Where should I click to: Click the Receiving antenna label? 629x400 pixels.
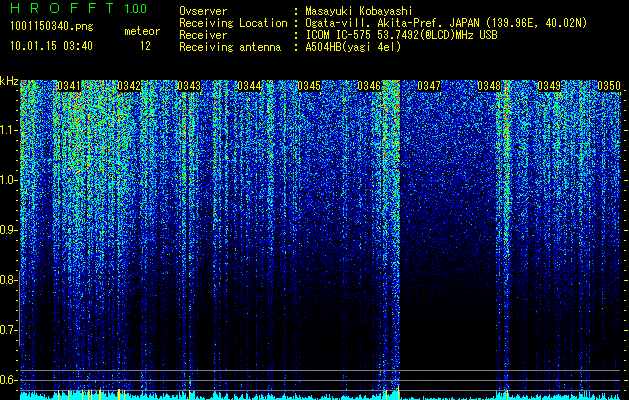230,47
